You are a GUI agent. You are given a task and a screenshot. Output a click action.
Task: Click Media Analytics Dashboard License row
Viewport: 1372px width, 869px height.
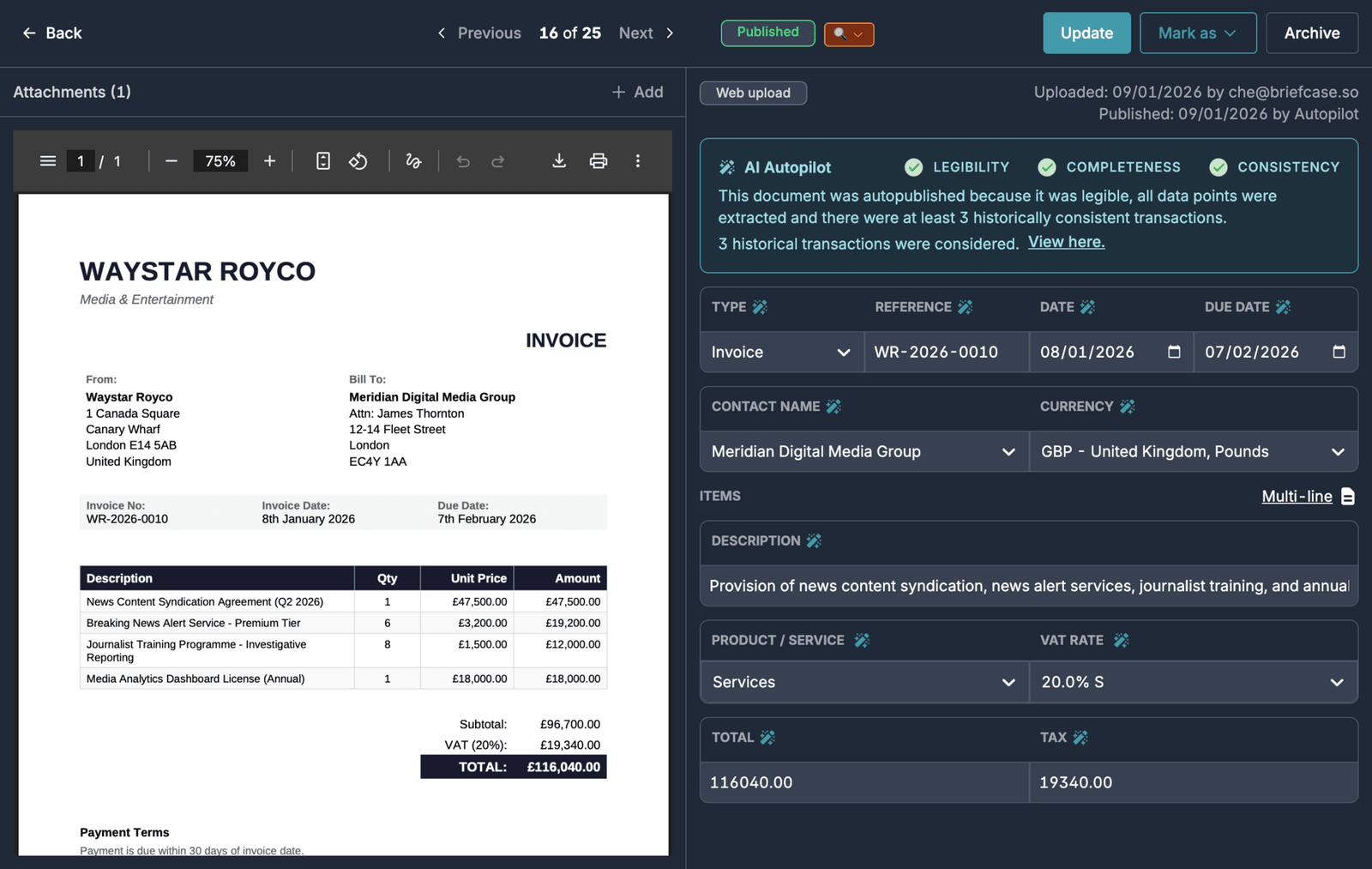pyautogui.click(x=343, y=679)
